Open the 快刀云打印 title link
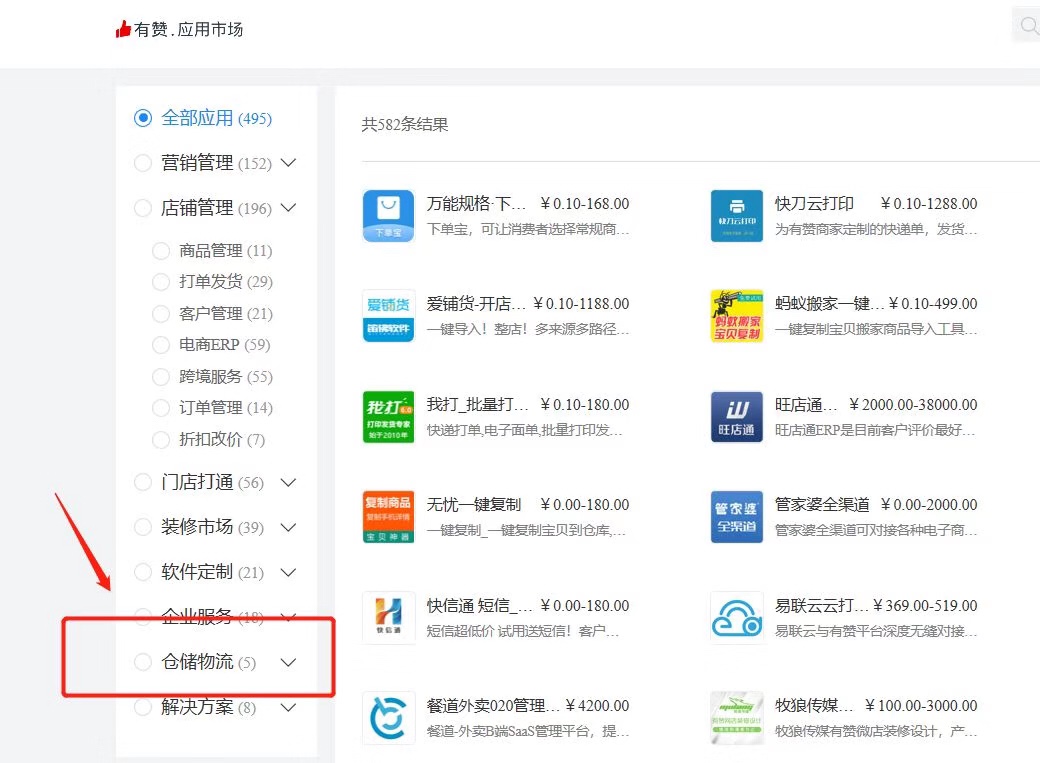1040x763 pixels. (x=814, y=203)
